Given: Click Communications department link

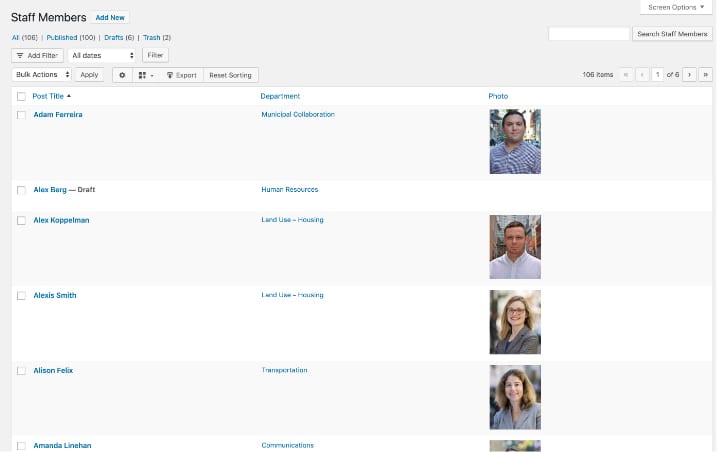Looking at the screenshot, I should pyautogui.click(x=287, y=445).
